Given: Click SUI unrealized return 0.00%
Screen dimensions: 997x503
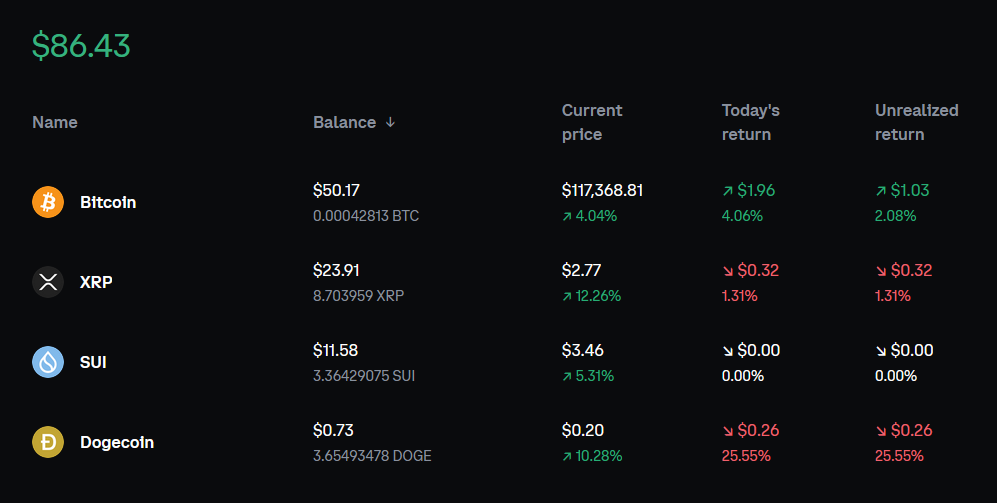Looking at the screenshot, I should pyautogui.click(x=896, y=376).
